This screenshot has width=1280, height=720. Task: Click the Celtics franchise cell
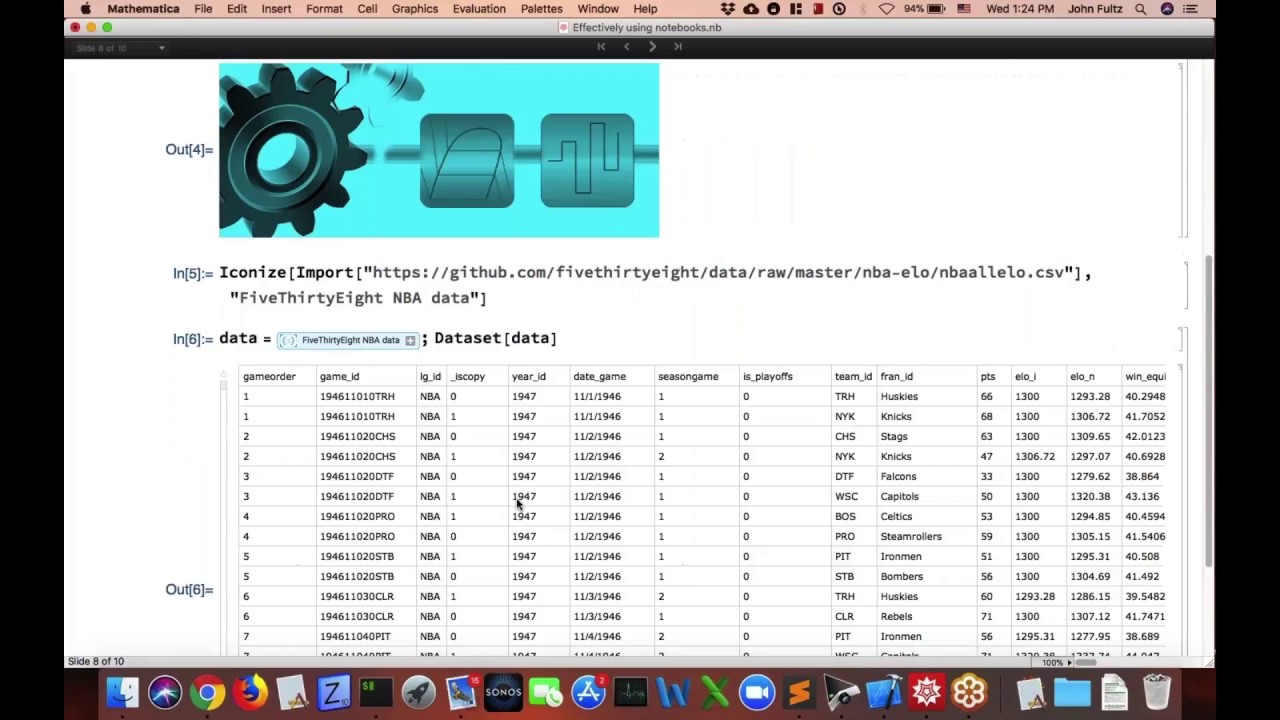pos(896,517)
